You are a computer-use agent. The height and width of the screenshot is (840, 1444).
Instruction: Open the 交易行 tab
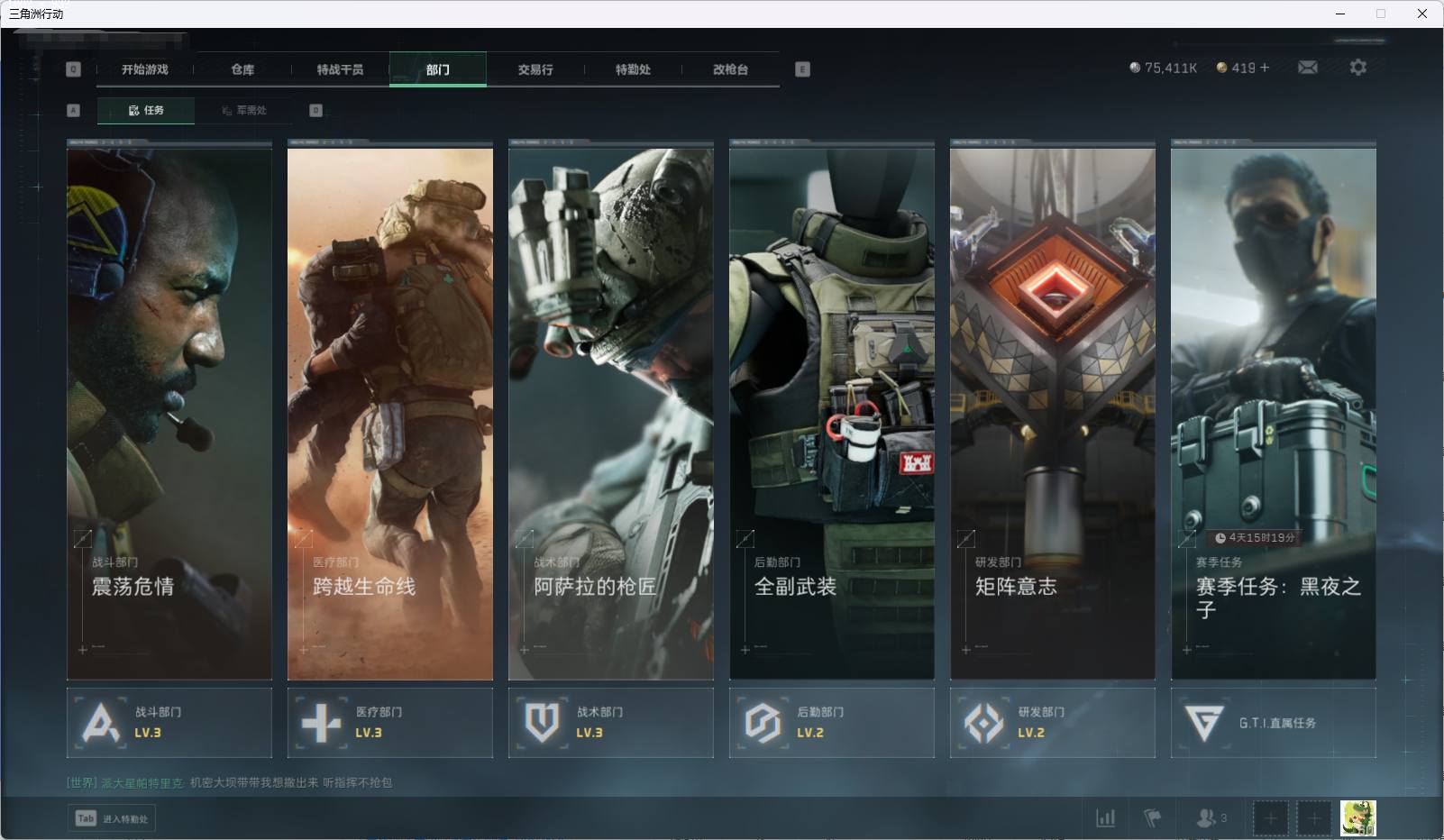pos(535,69)
